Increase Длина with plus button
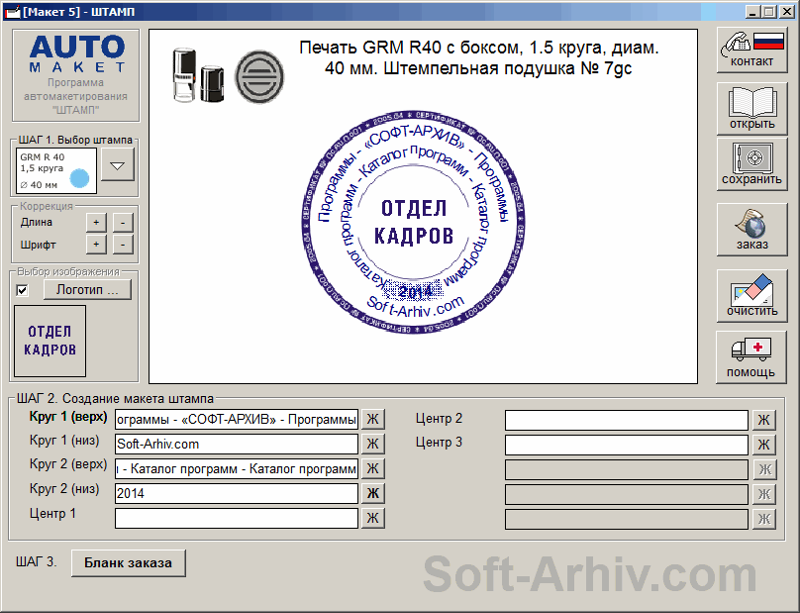800x613 pixels. (x=96, y=223)
